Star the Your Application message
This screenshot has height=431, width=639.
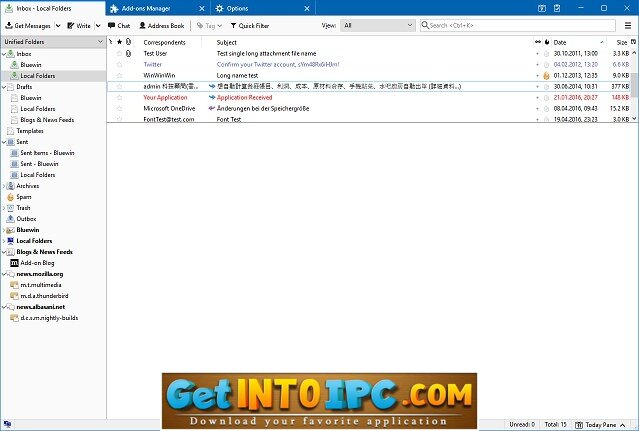119,97
